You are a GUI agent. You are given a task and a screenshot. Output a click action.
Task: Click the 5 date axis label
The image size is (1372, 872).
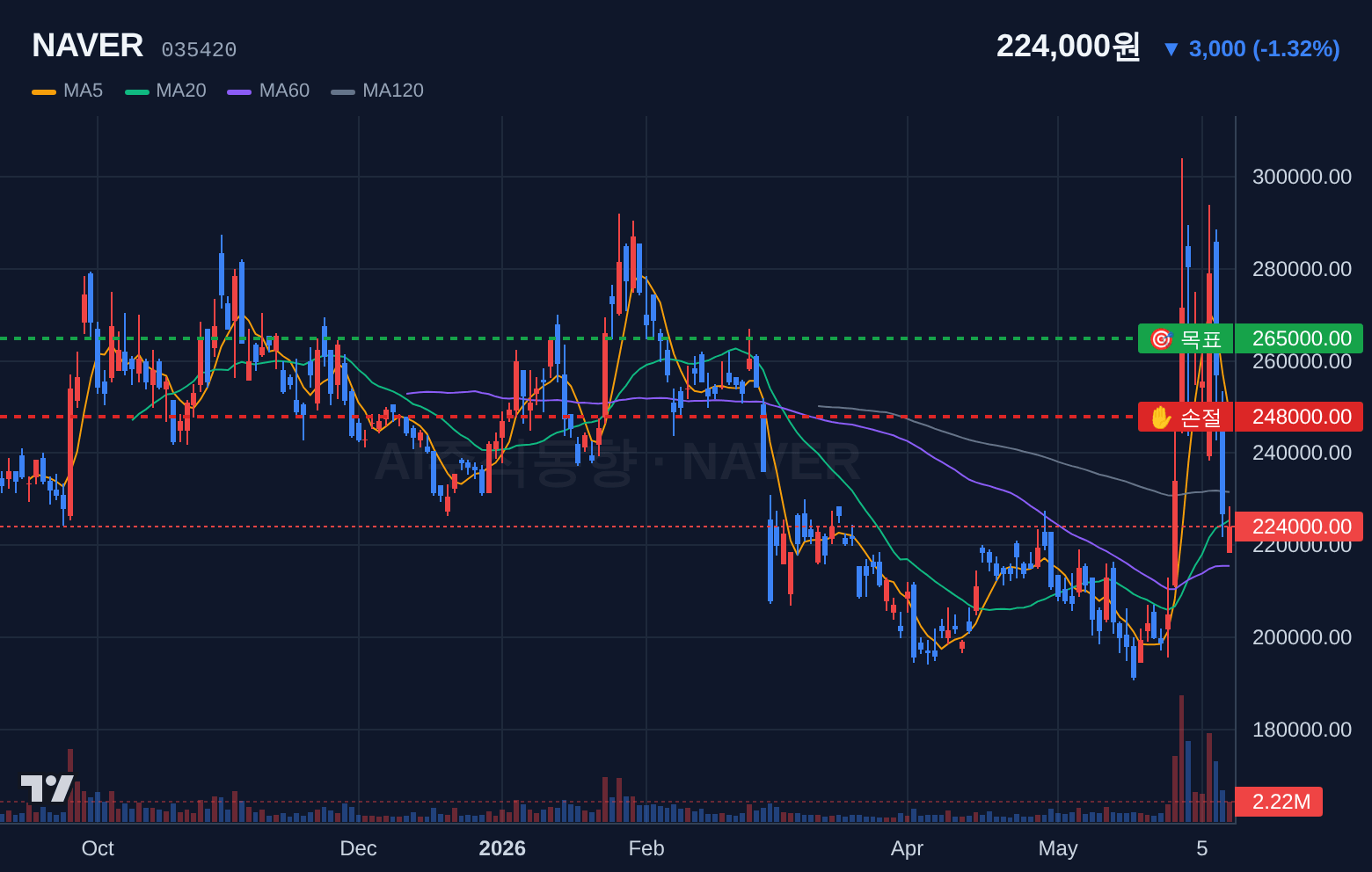click(x=1202, y=848)
